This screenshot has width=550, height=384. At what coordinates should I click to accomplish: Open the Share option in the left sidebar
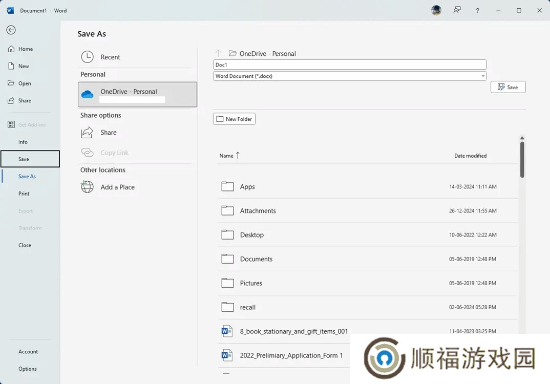click(x=20, y=101)
